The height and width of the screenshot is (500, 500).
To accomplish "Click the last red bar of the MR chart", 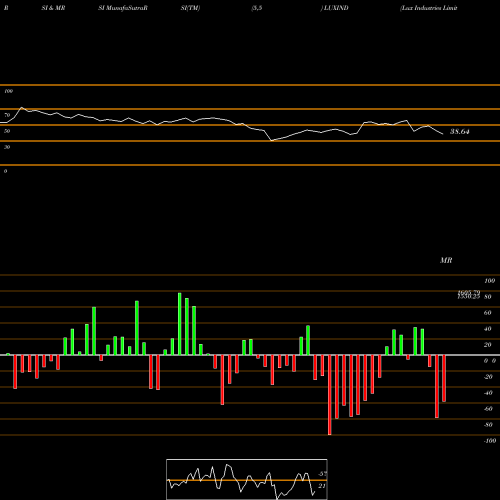I will click(x=444, y=378).
